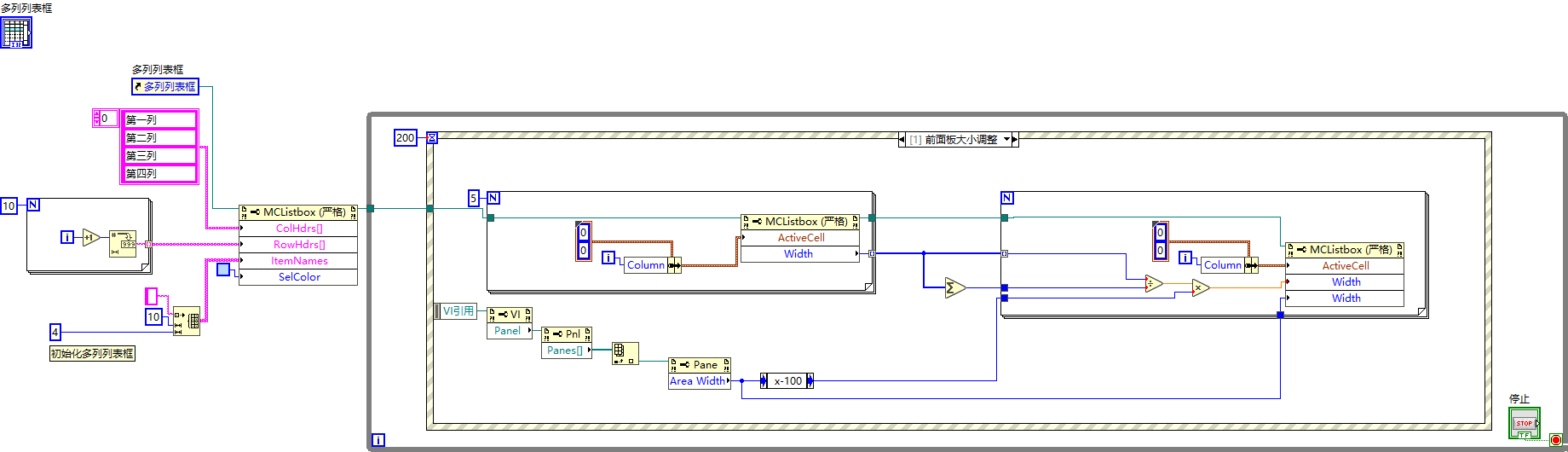Click the cluster constant in middle loop
1568x452 pixels.
[584, 240]
